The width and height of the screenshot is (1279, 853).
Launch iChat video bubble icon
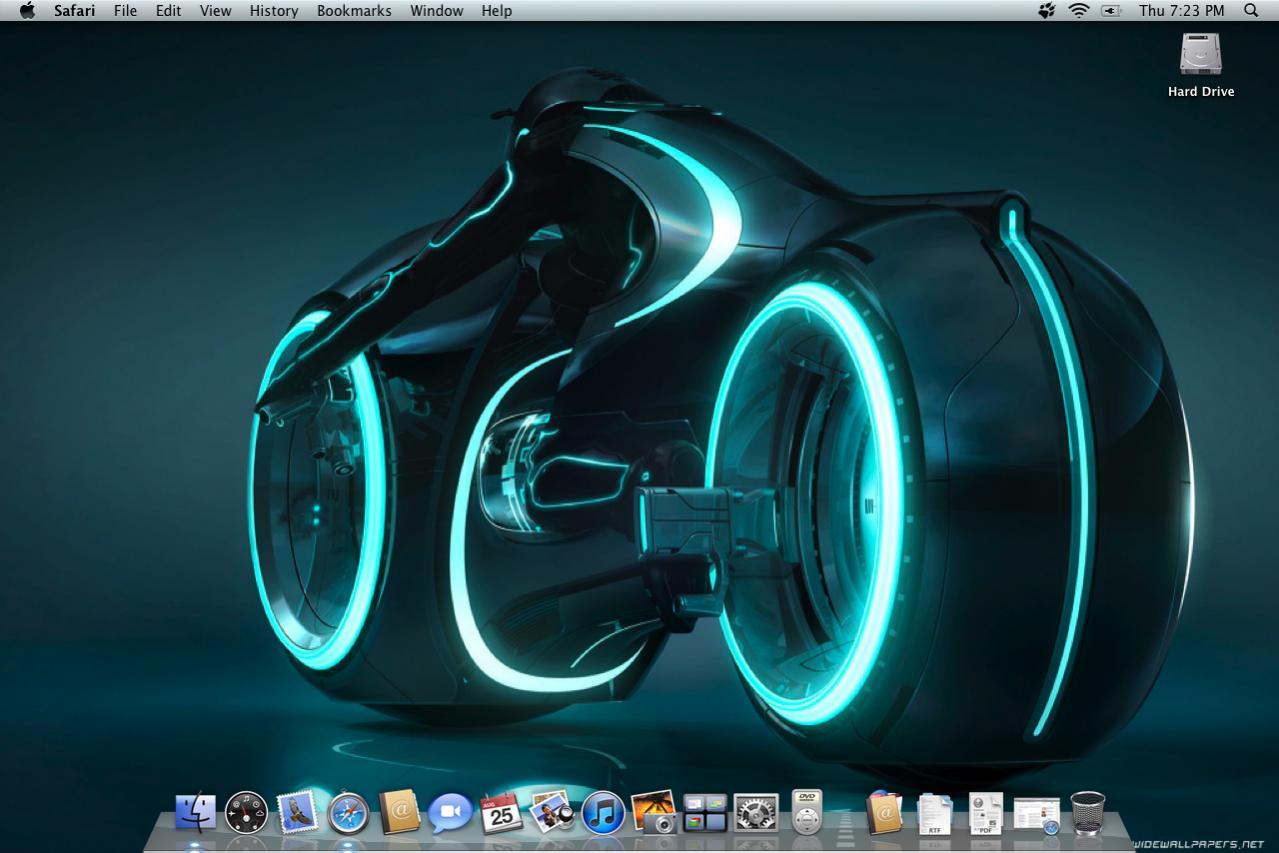pos(450,813)
